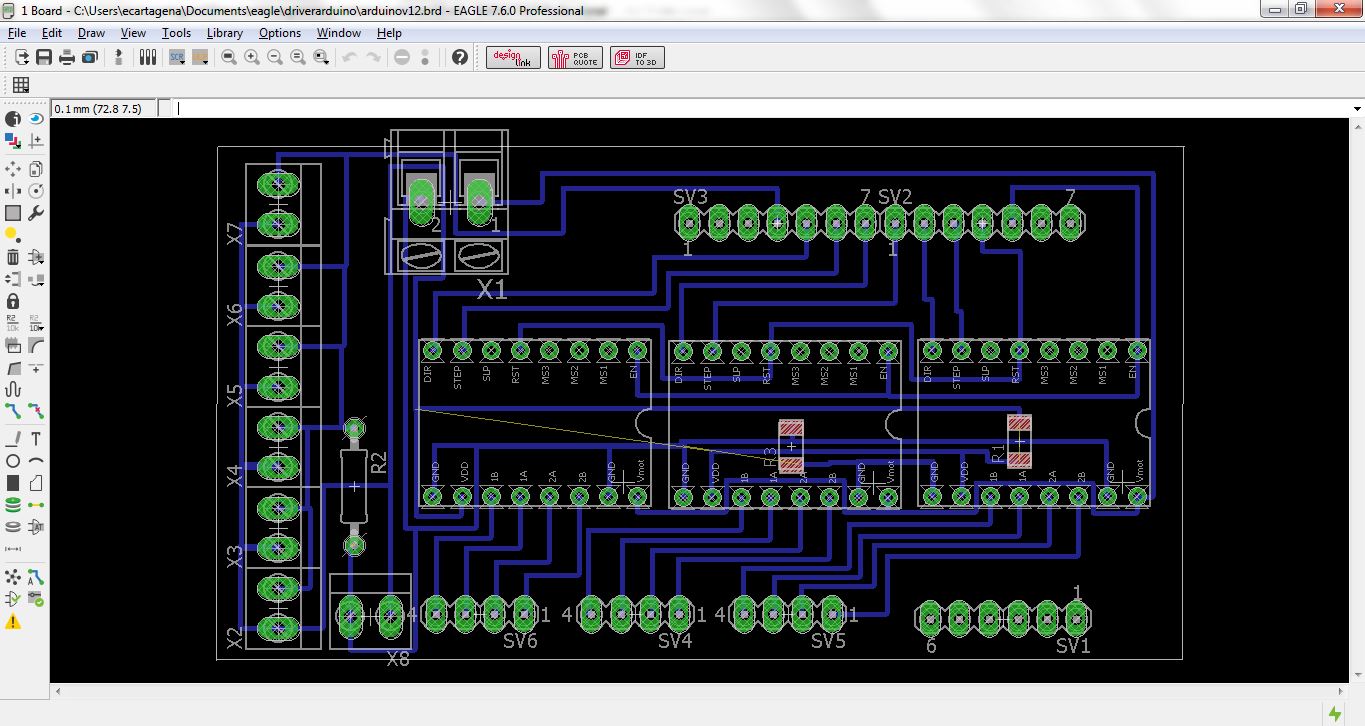1365x726 pixels.
Task: Open the grid settings dropdown
Action: pyautogui.click(x=20, y=85)
